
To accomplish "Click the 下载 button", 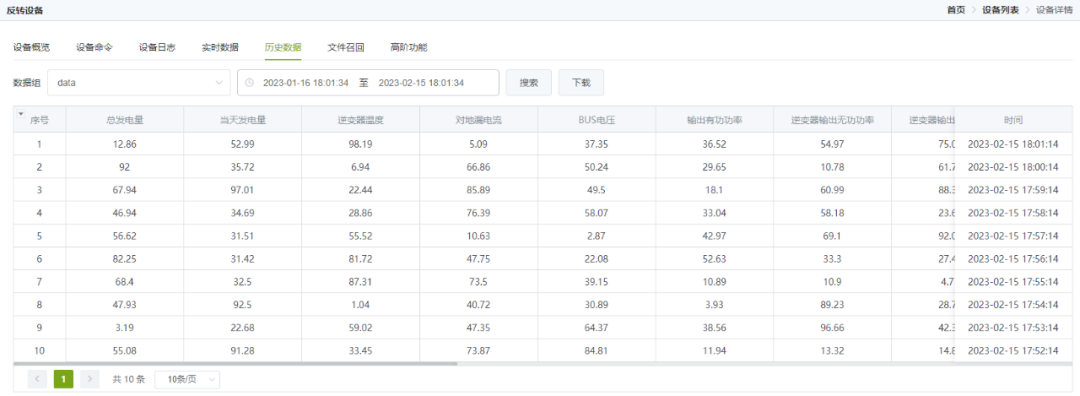I will [x=581, y=83].
